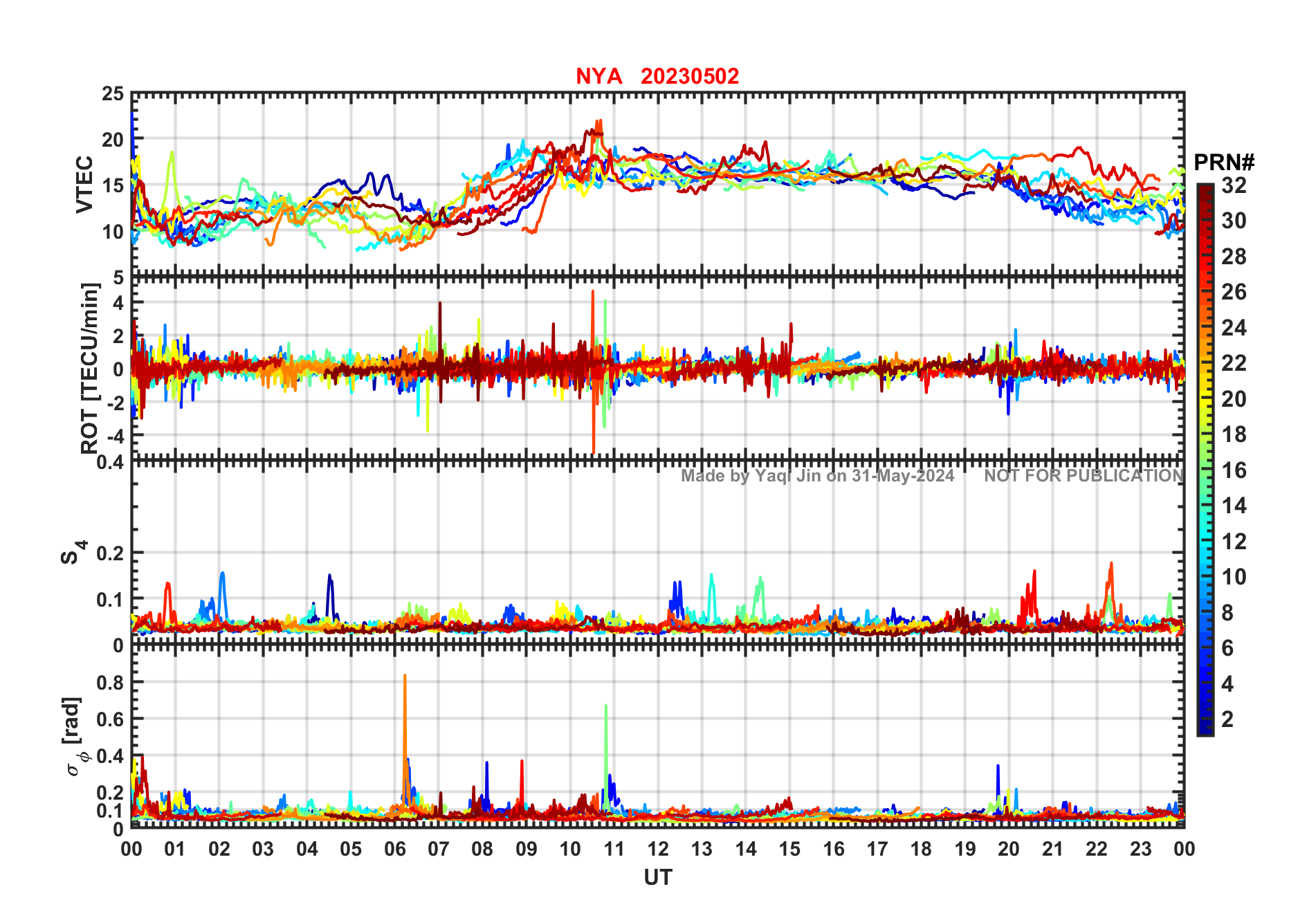Click the 'S4' y-axis label
Image resolution: width=1316 pixels, height=920 pixels.
pyautogui.click(x=73, y=553)
